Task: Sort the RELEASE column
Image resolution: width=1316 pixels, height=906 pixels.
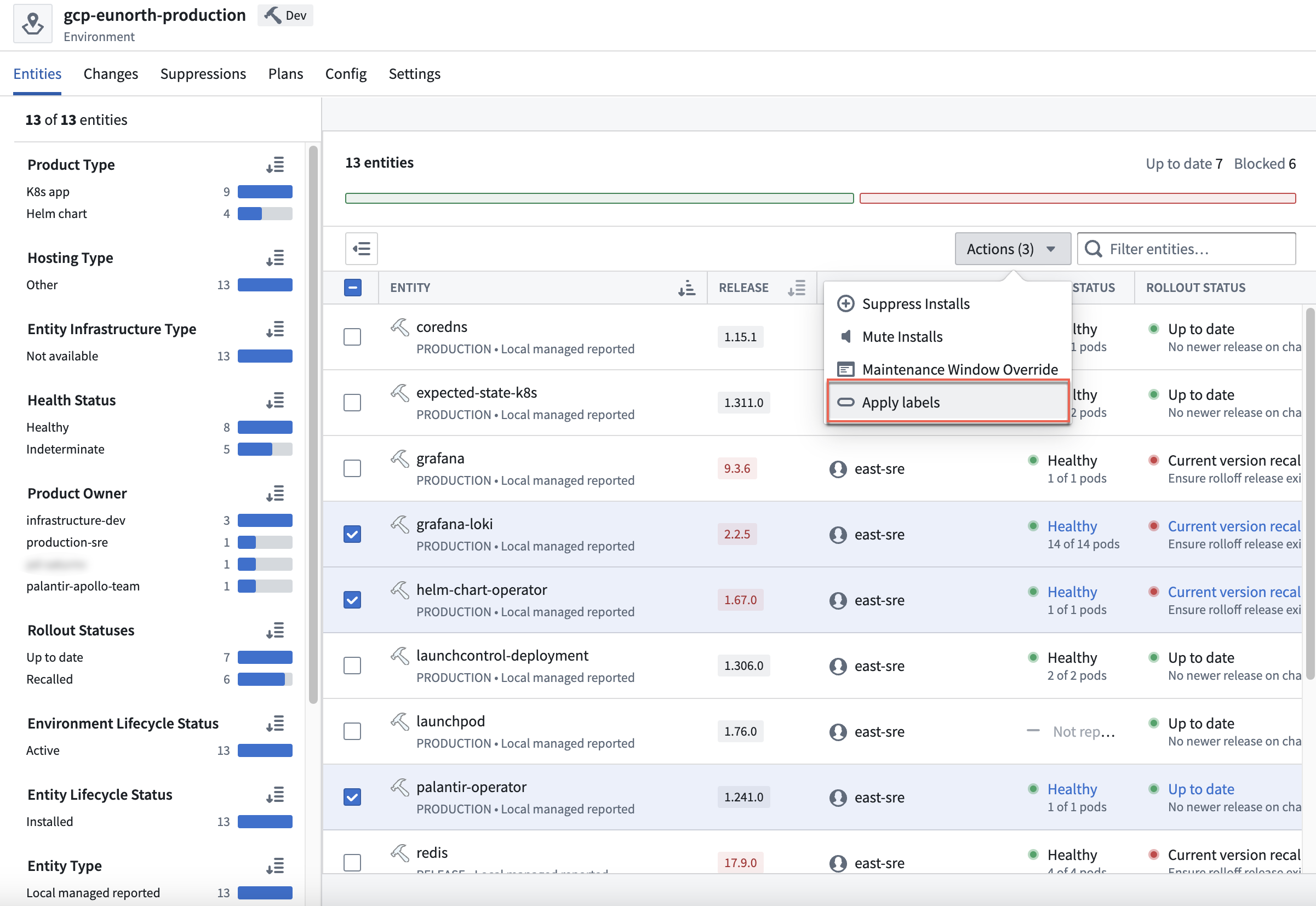Action: (797, 288)
